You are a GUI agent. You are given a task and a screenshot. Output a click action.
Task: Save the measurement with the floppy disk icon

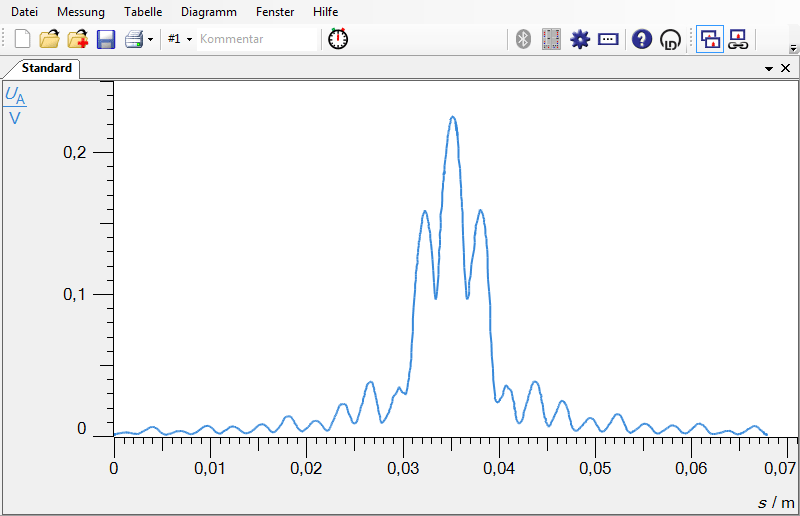coord(106,39)
